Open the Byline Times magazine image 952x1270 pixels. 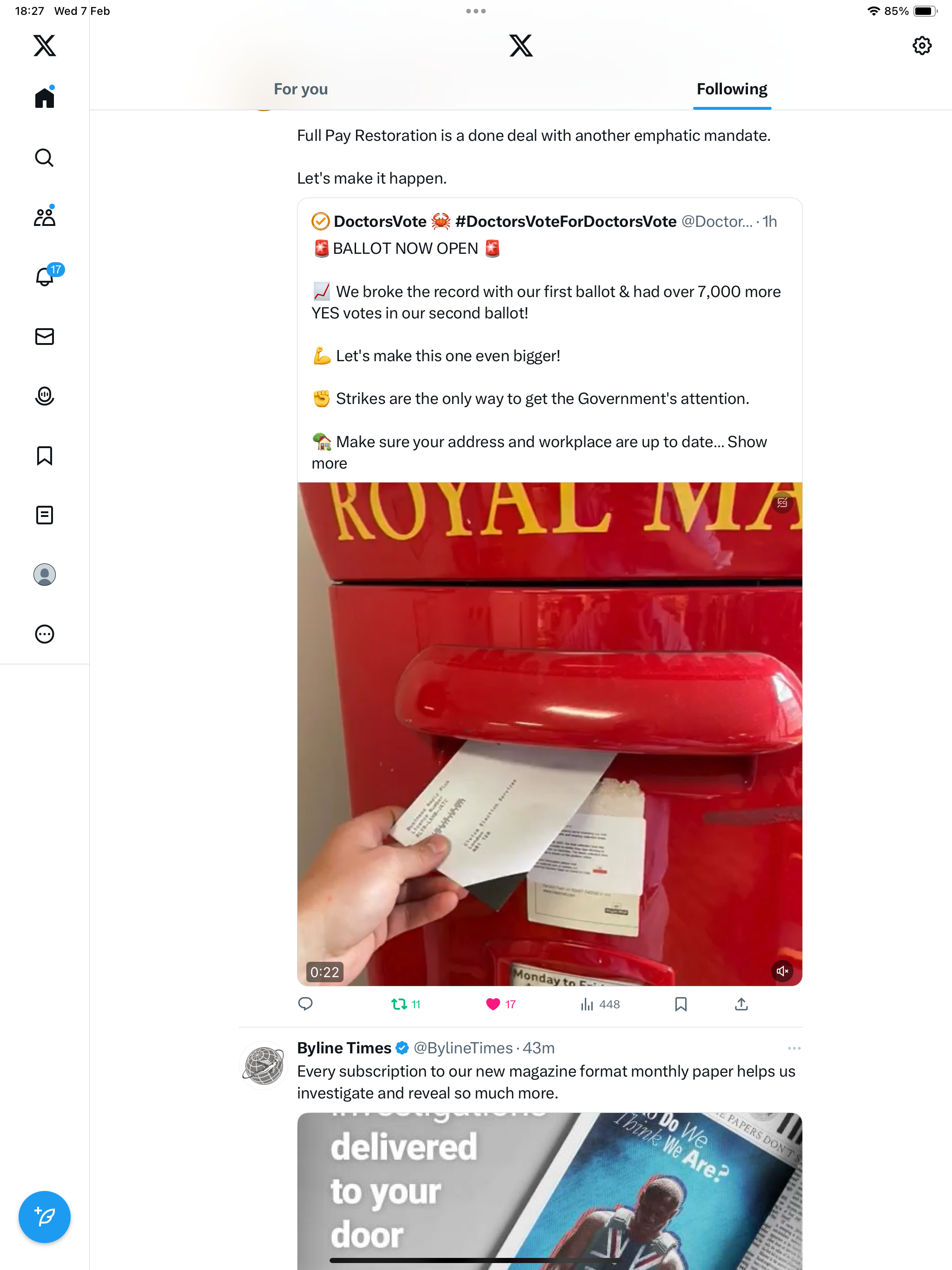(549, 1191)
